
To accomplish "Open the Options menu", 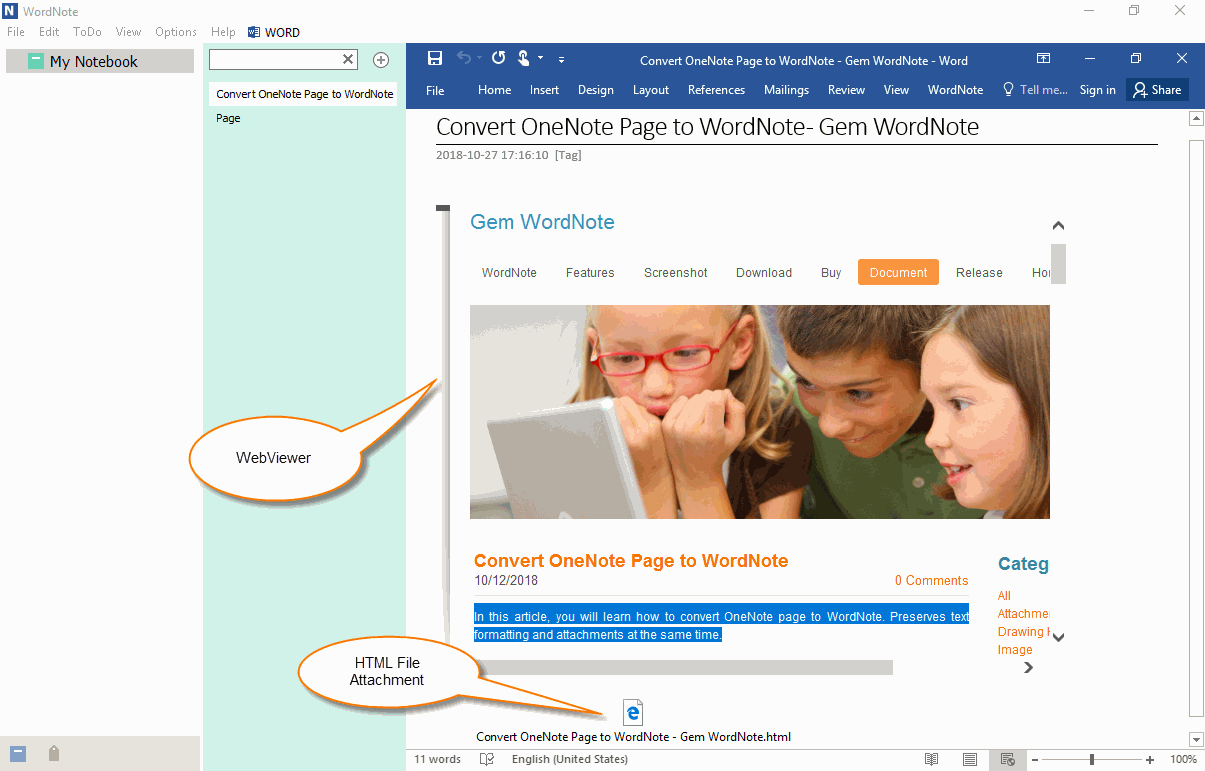I will 176,32.
